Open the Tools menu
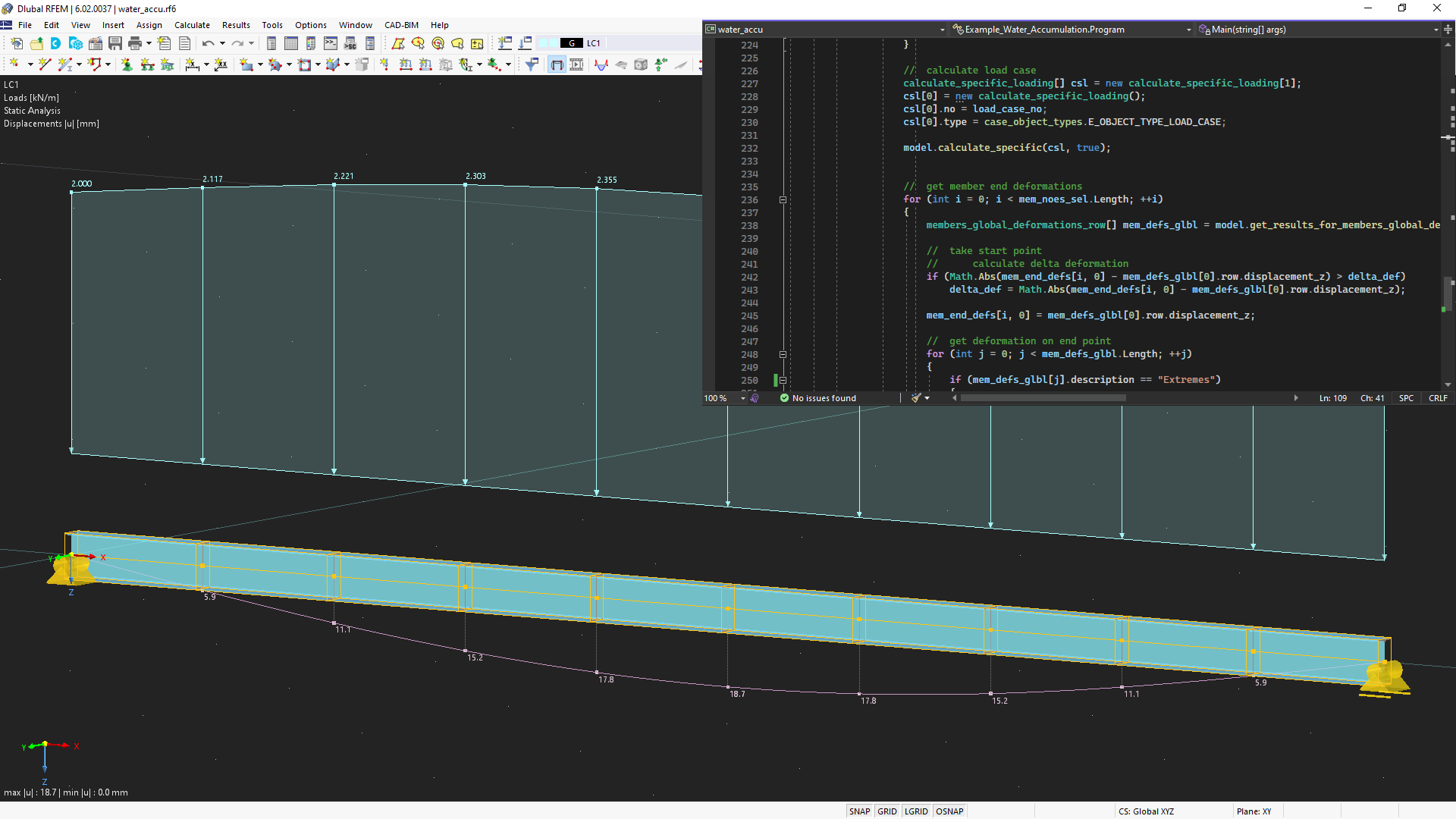The width and height of the screenshot is (1456, 819). tap(269, 25)
